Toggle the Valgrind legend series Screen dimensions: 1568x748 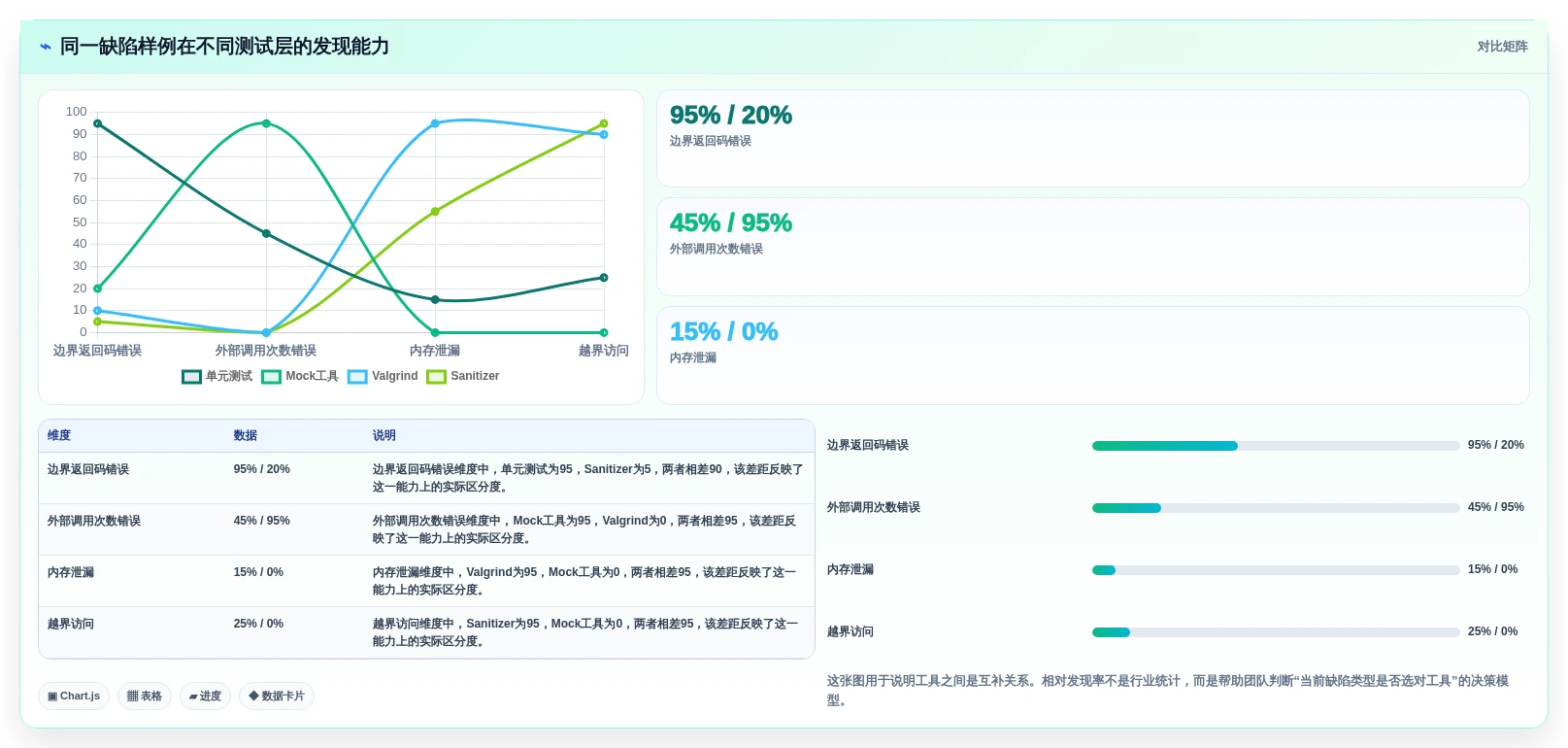click(x=383, y=377)
